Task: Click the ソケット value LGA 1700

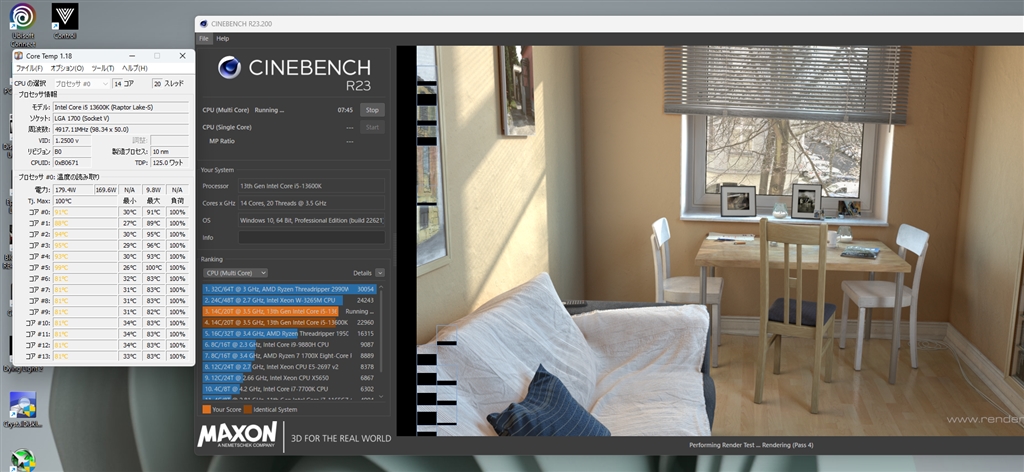Action: [x=121, y=118]
